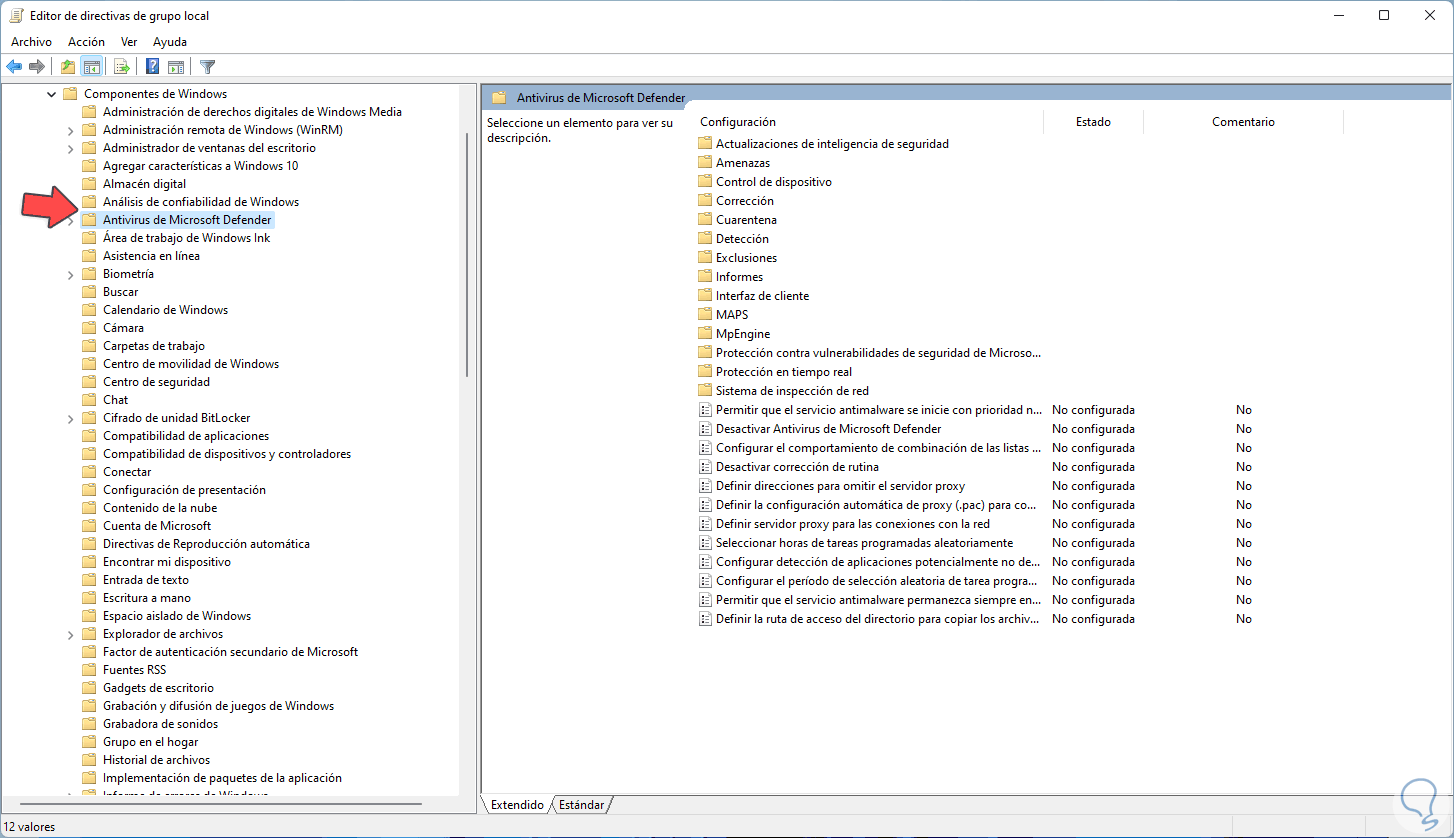Click the folder icon next to Informes

coord(705,277)
